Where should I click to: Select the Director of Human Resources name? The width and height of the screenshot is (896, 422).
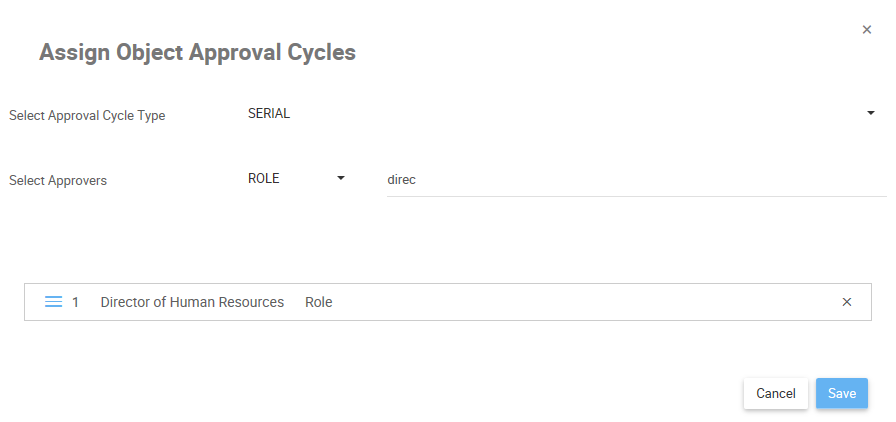pyautogui.click(x=192, y=302)
